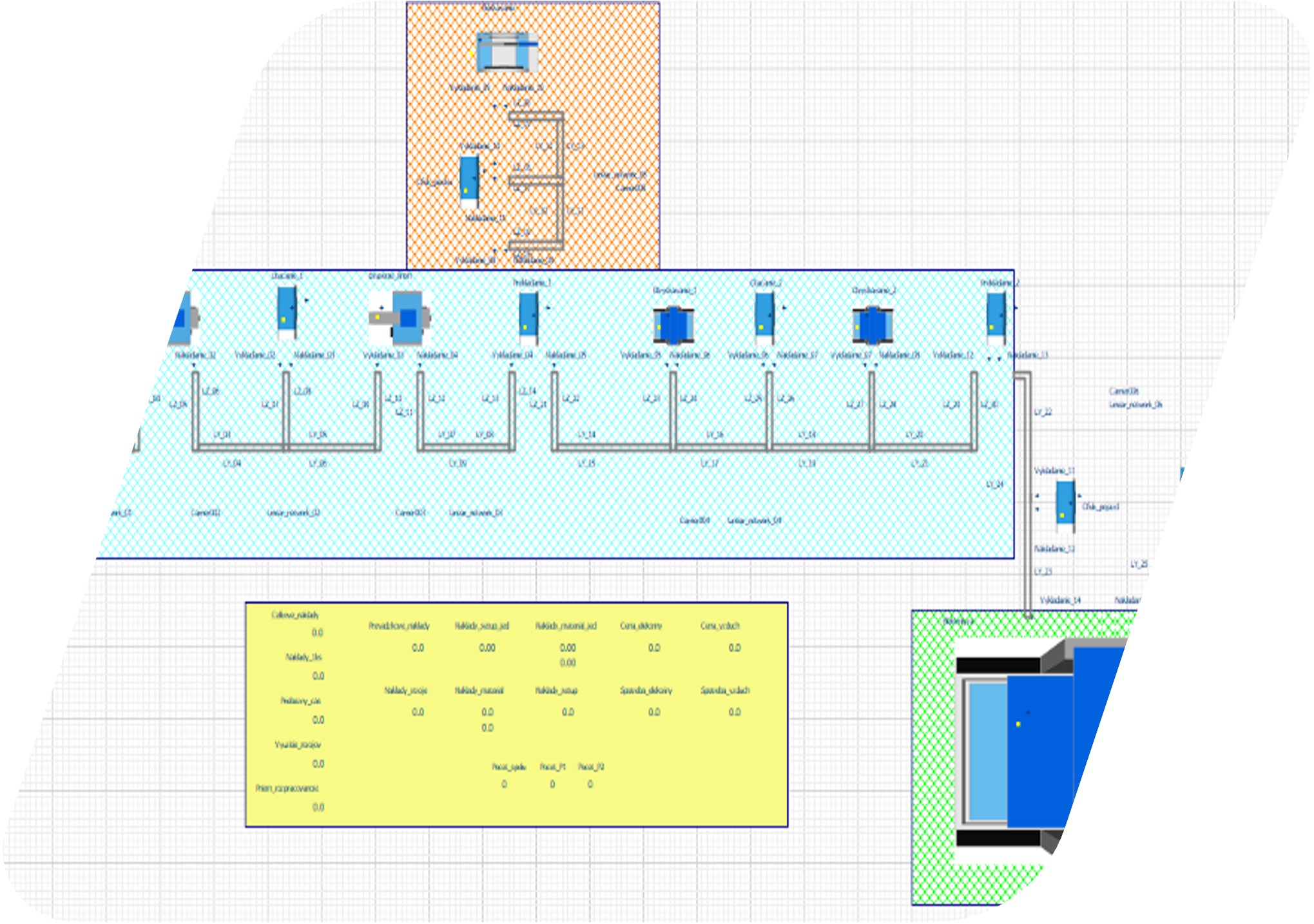Click the Celkove_naklady value field
The height and width of the screenshot is (924, 1314).
pyautogui.click(x=318, y=633)
